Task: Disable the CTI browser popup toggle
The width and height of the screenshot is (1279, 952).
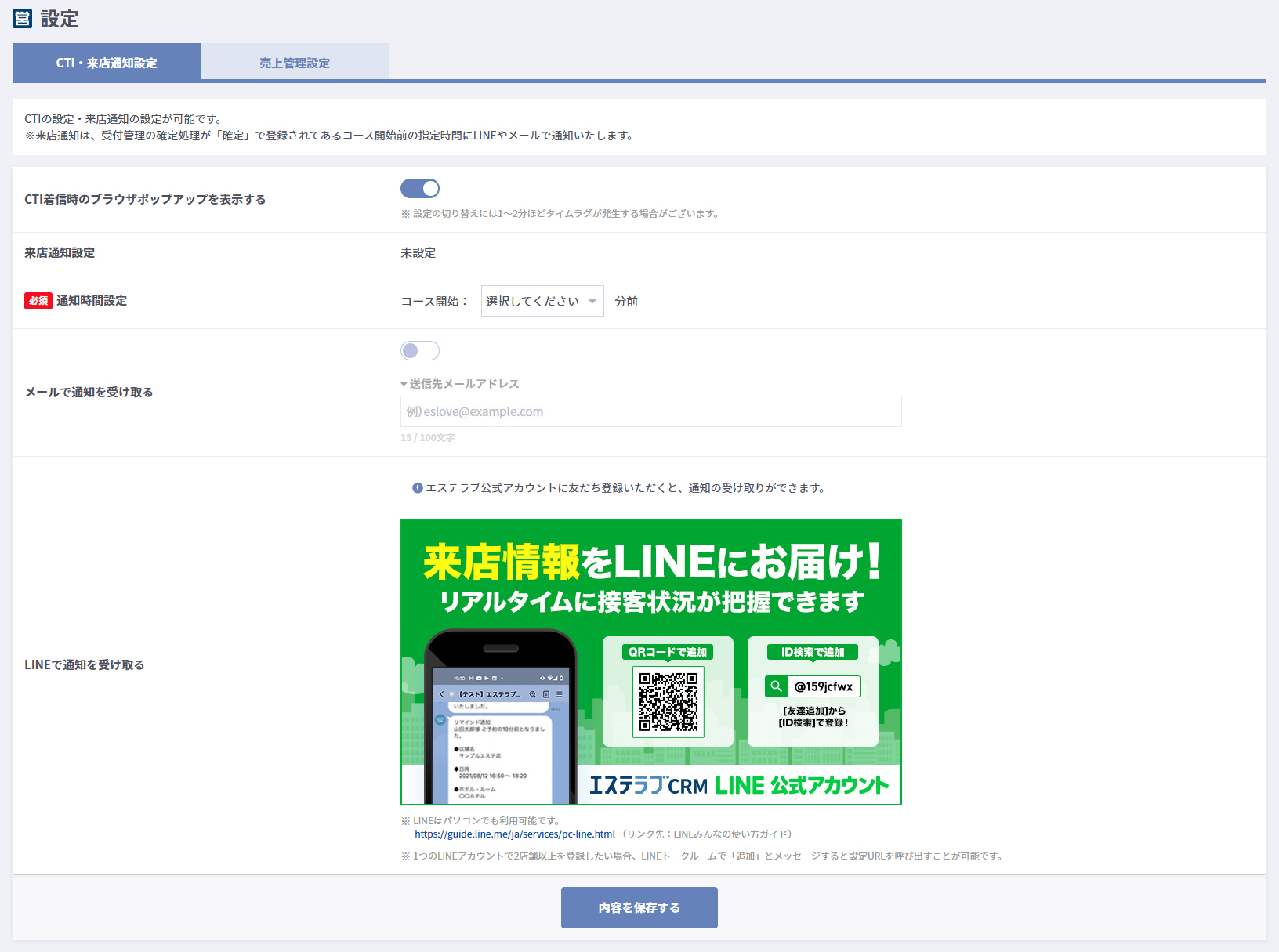Action: [420, 189]
